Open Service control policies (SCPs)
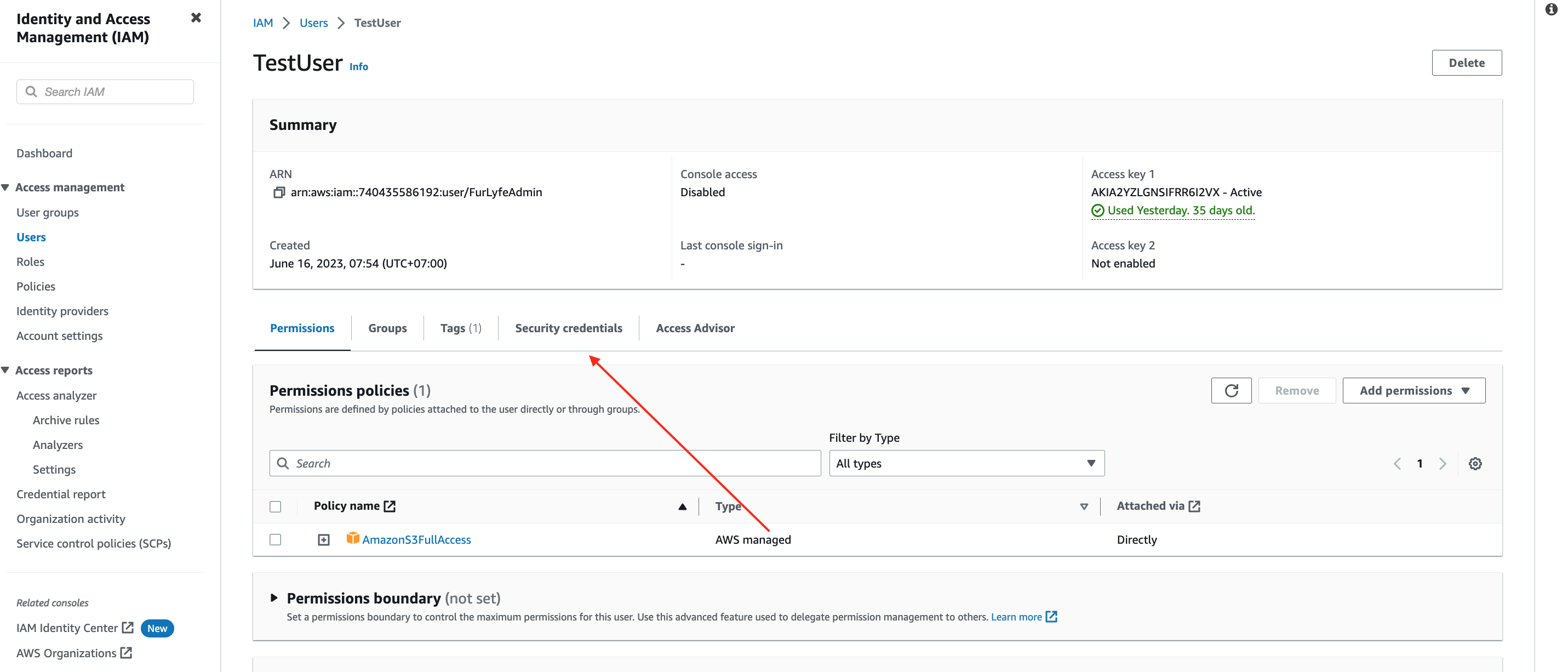The width and height of the screenshot is (1568, 672). (94, 543)
